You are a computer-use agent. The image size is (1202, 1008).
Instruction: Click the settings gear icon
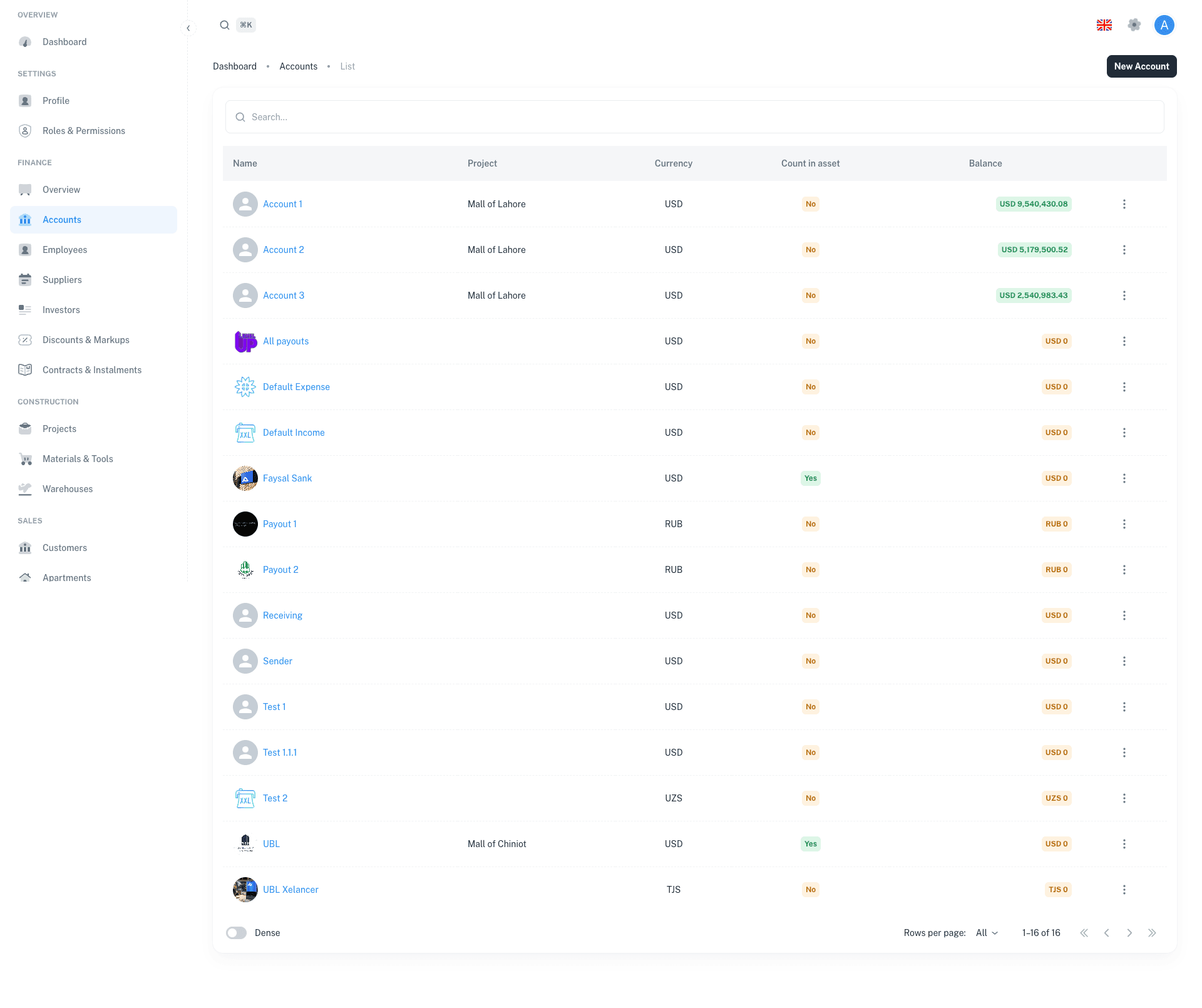tap(1134, 25)
